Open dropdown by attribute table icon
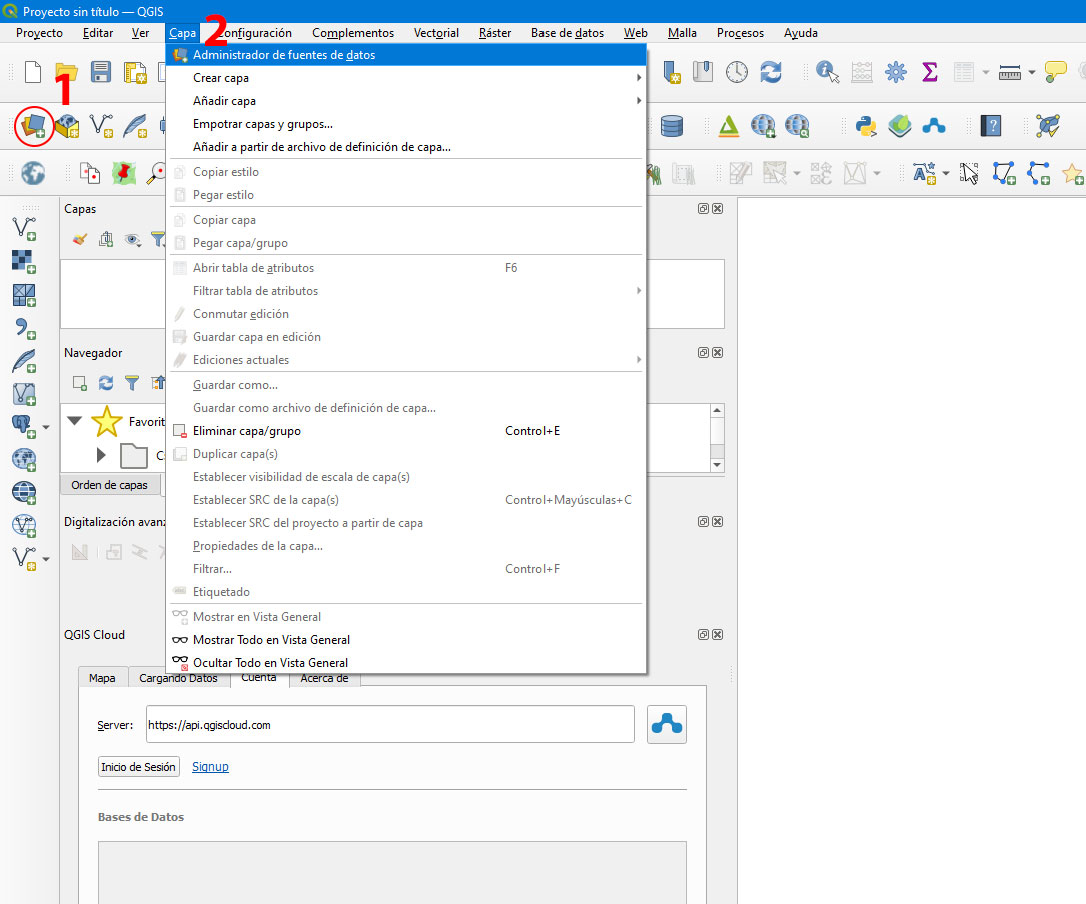Viewport: 1086px width, 904px height. tap(986, 72)
